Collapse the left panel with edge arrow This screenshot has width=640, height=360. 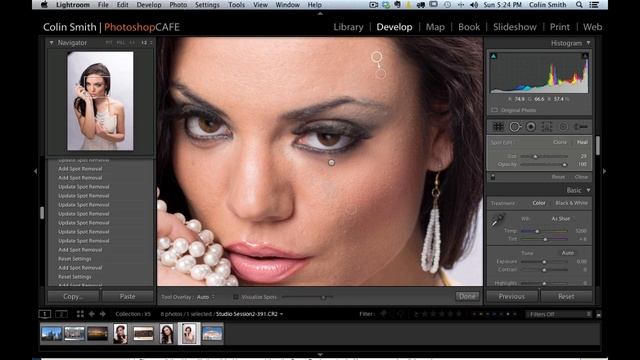pos(36,171)
